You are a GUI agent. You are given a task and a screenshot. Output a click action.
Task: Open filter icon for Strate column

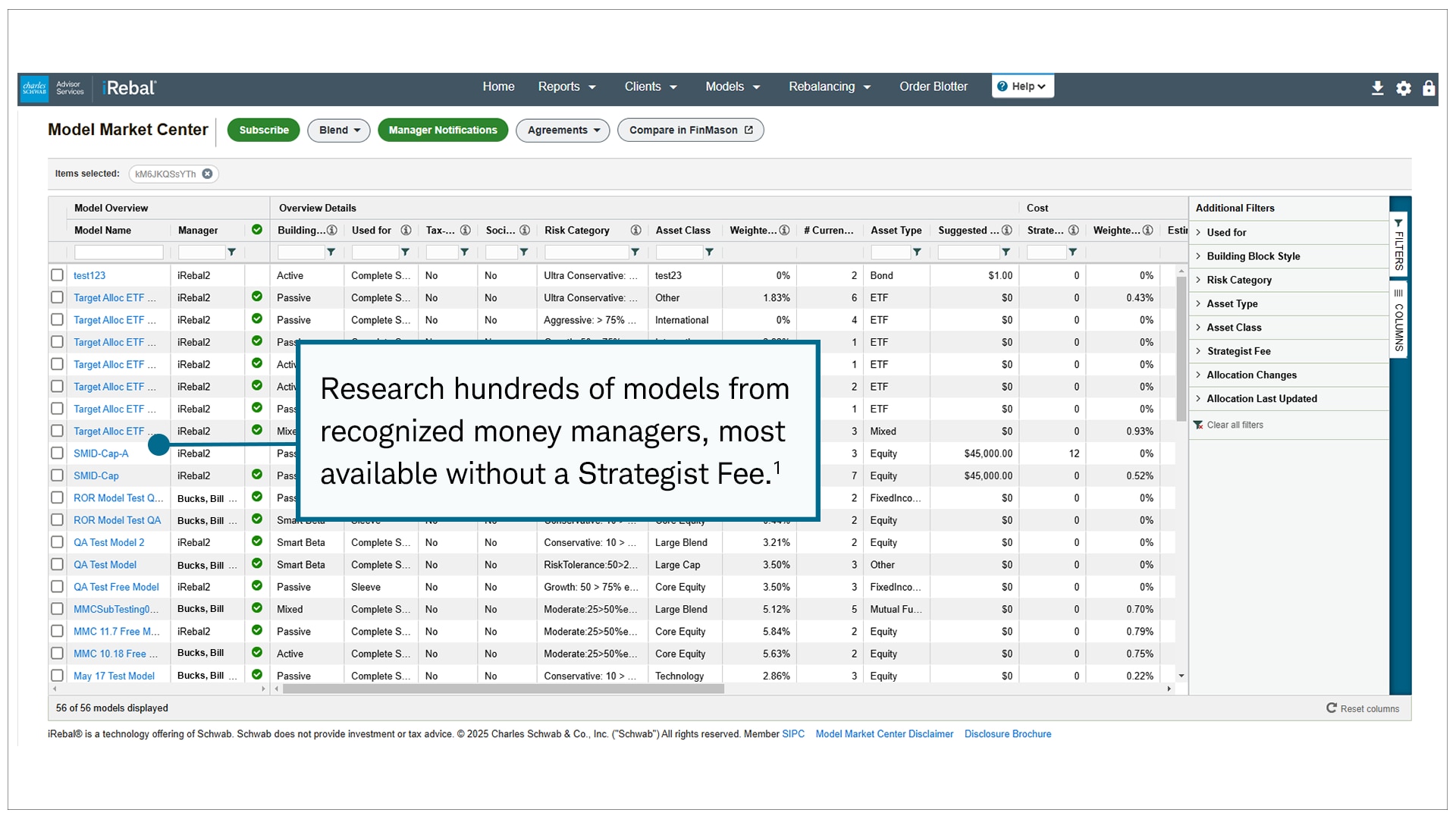1072,252
